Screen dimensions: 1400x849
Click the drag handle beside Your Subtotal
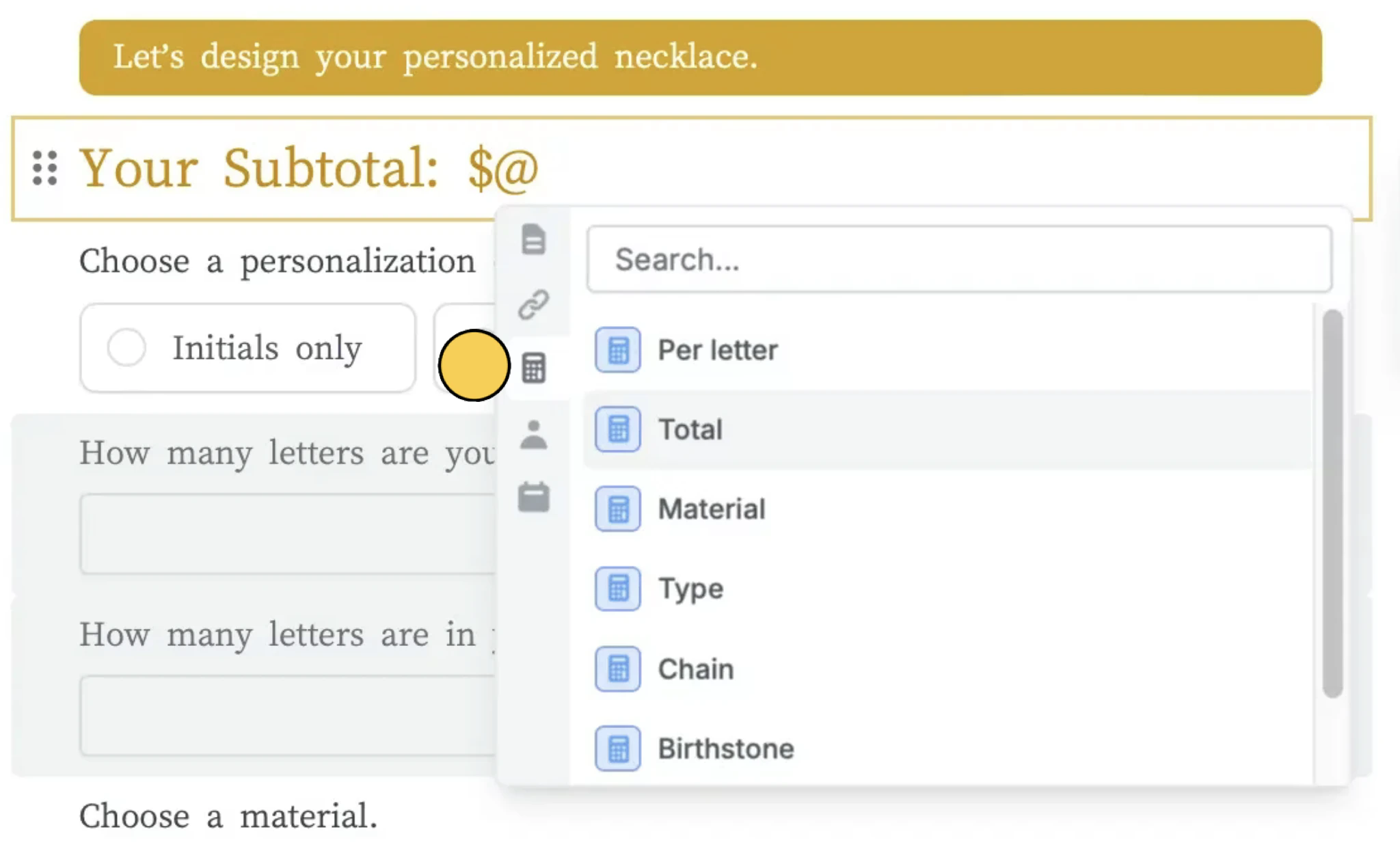[45, 168]
